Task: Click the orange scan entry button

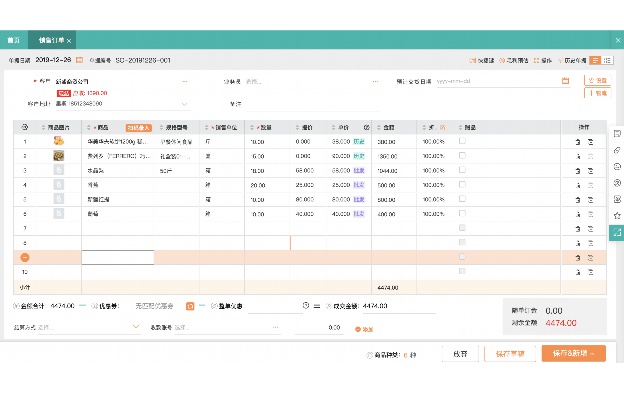Action: click(138, 128)
